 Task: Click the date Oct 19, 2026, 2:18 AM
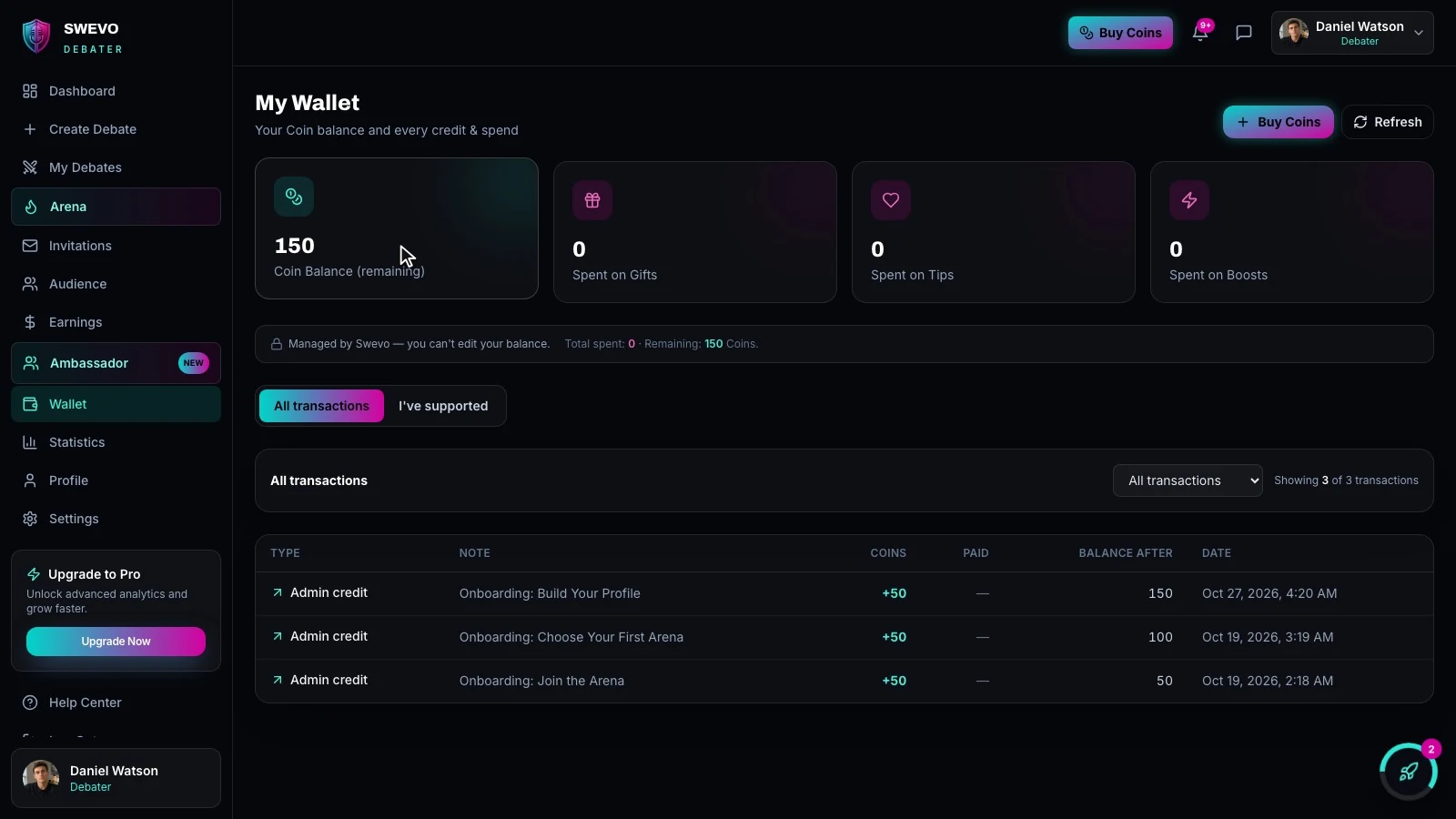1268,681
